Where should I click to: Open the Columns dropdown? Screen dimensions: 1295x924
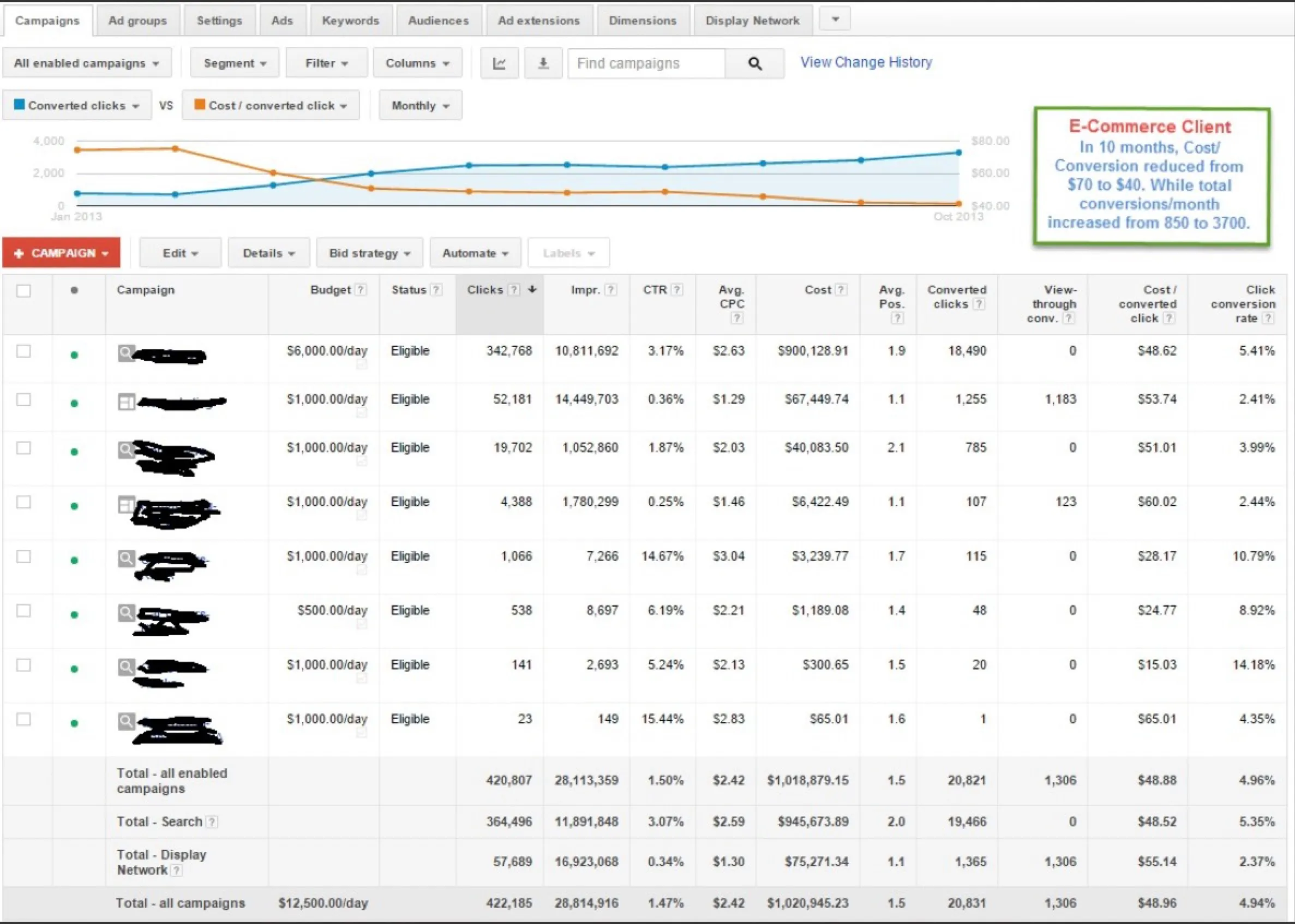418,63
